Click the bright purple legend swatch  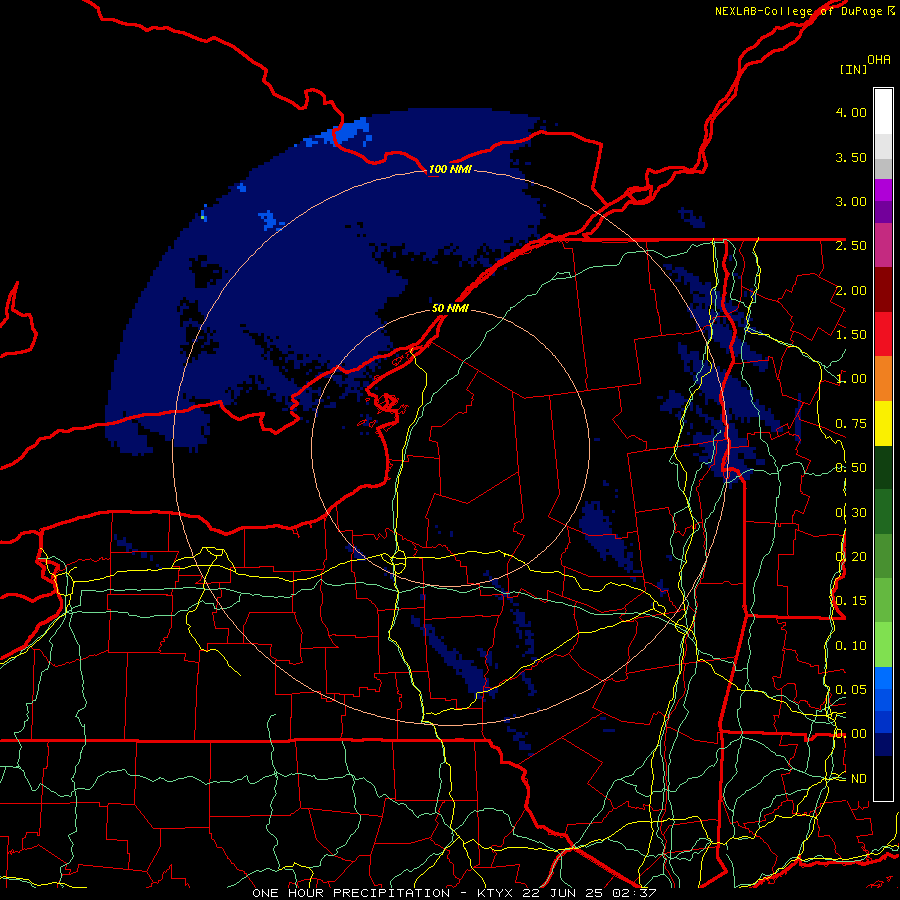[883, 190]
